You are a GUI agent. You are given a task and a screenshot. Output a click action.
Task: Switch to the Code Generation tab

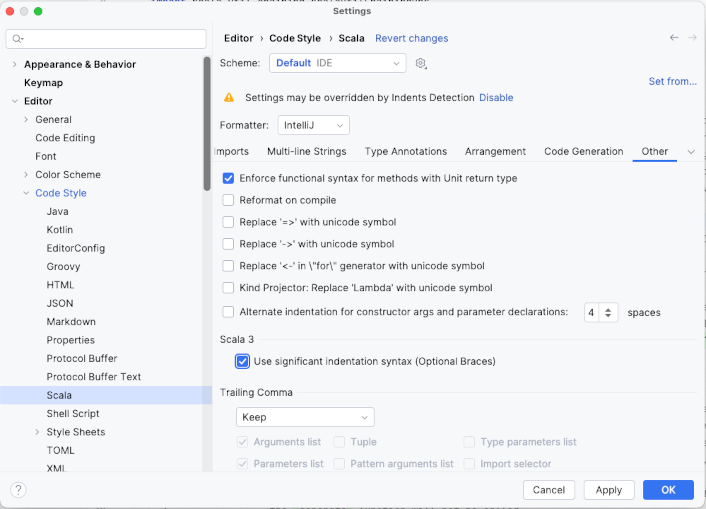583,152
